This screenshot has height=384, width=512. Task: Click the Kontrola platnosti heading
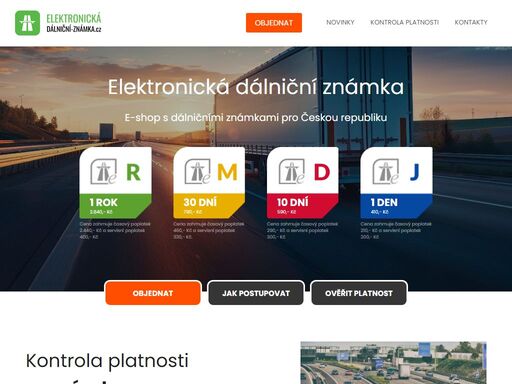pyautogui.click(x=107, y=361)
